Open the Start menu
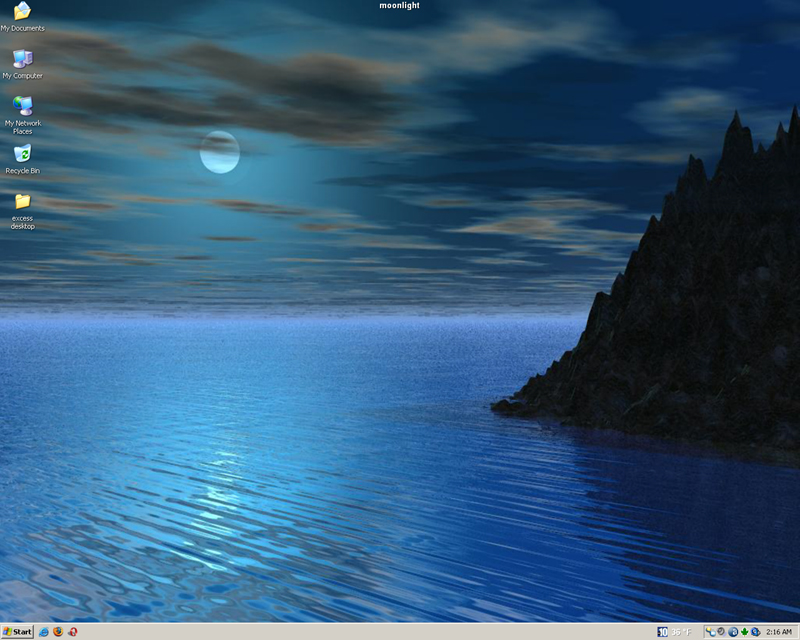 click(17, 632)
